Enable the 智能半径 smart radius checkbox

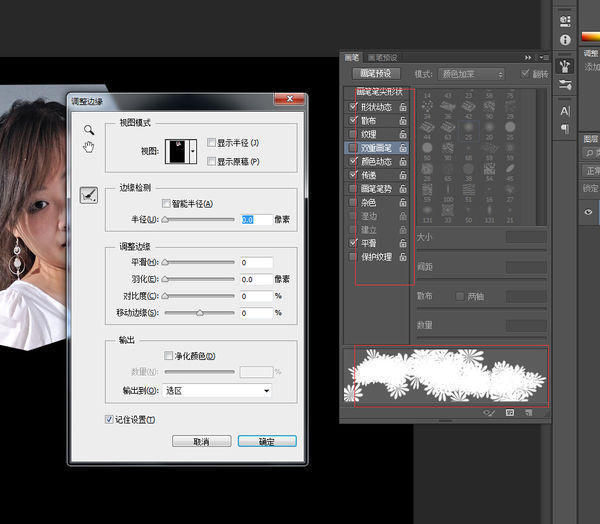(167, 203)
